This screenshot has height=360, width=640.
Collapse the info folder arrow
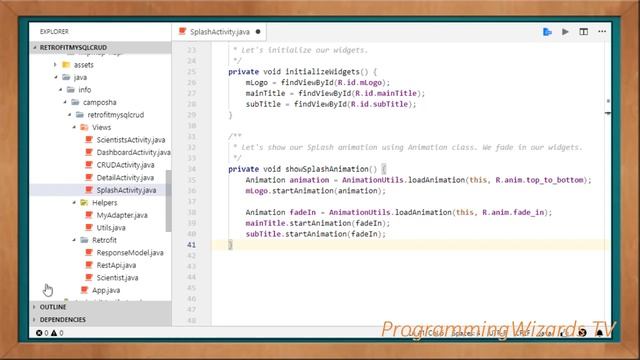click(60, 90)
